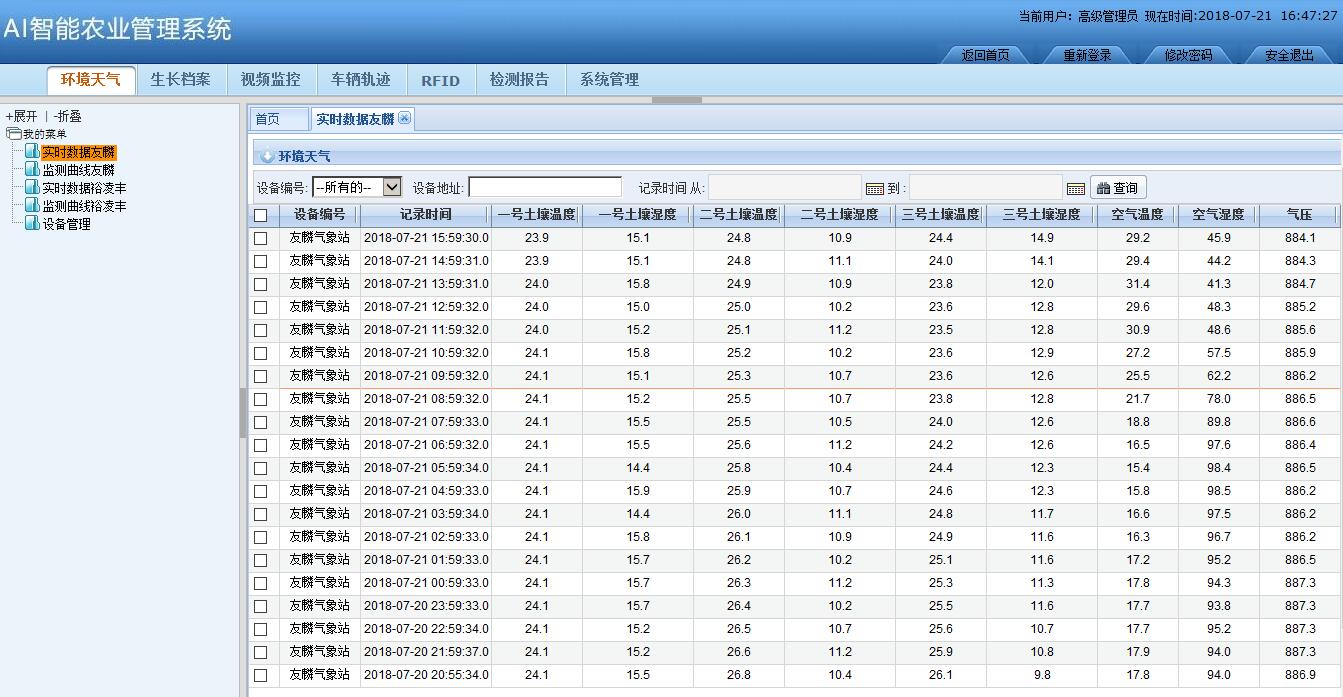Switch to the 生长档案 navigation tab
Viewport: 1343px width, 697px height.
(180, 80)
